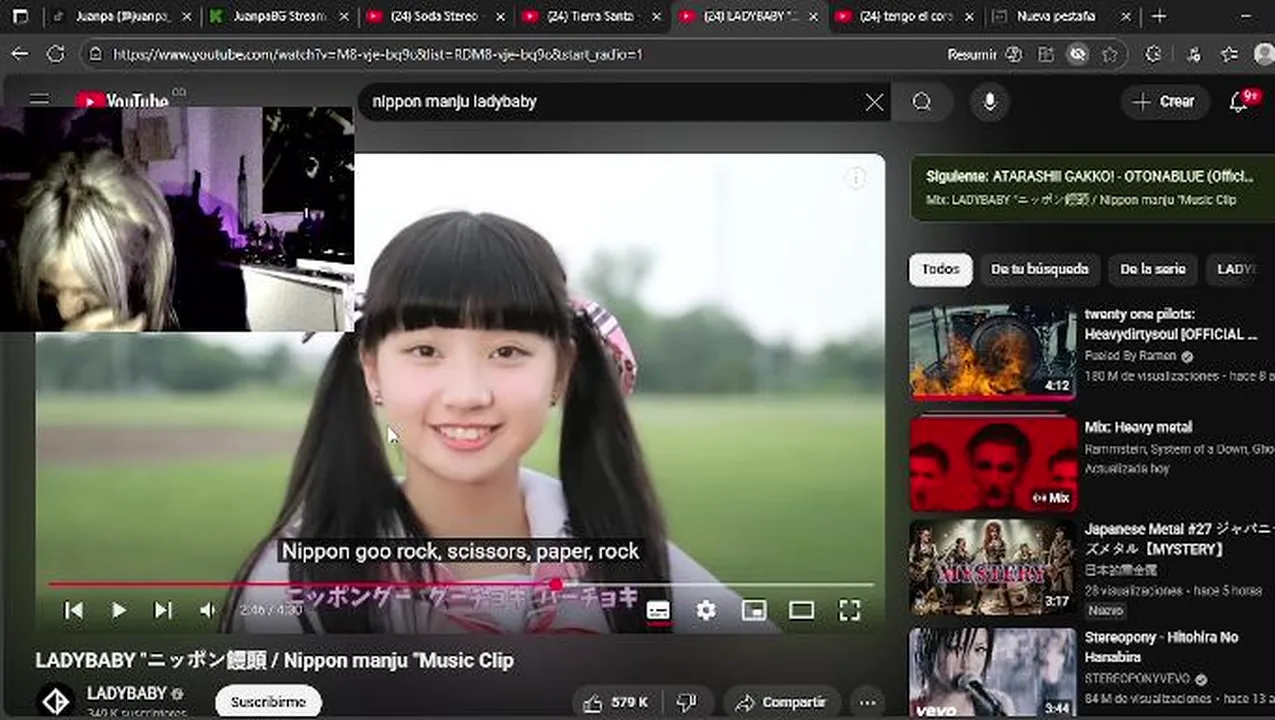Skip to next video in the player
This screenshot has height=720, width=1275.
pos(163,610)
